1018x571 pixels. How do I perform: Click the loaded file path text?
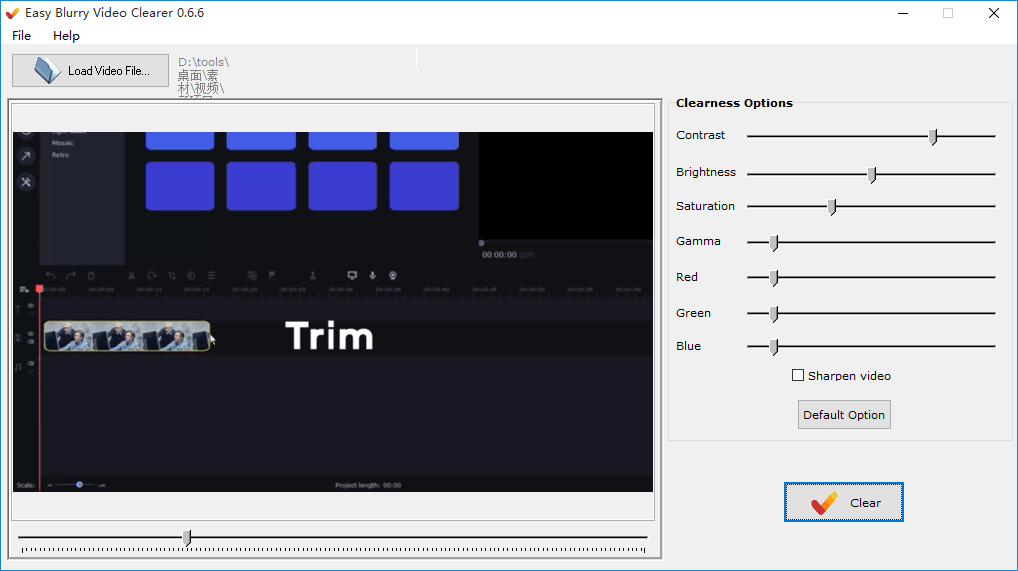(x=204, y=77)
